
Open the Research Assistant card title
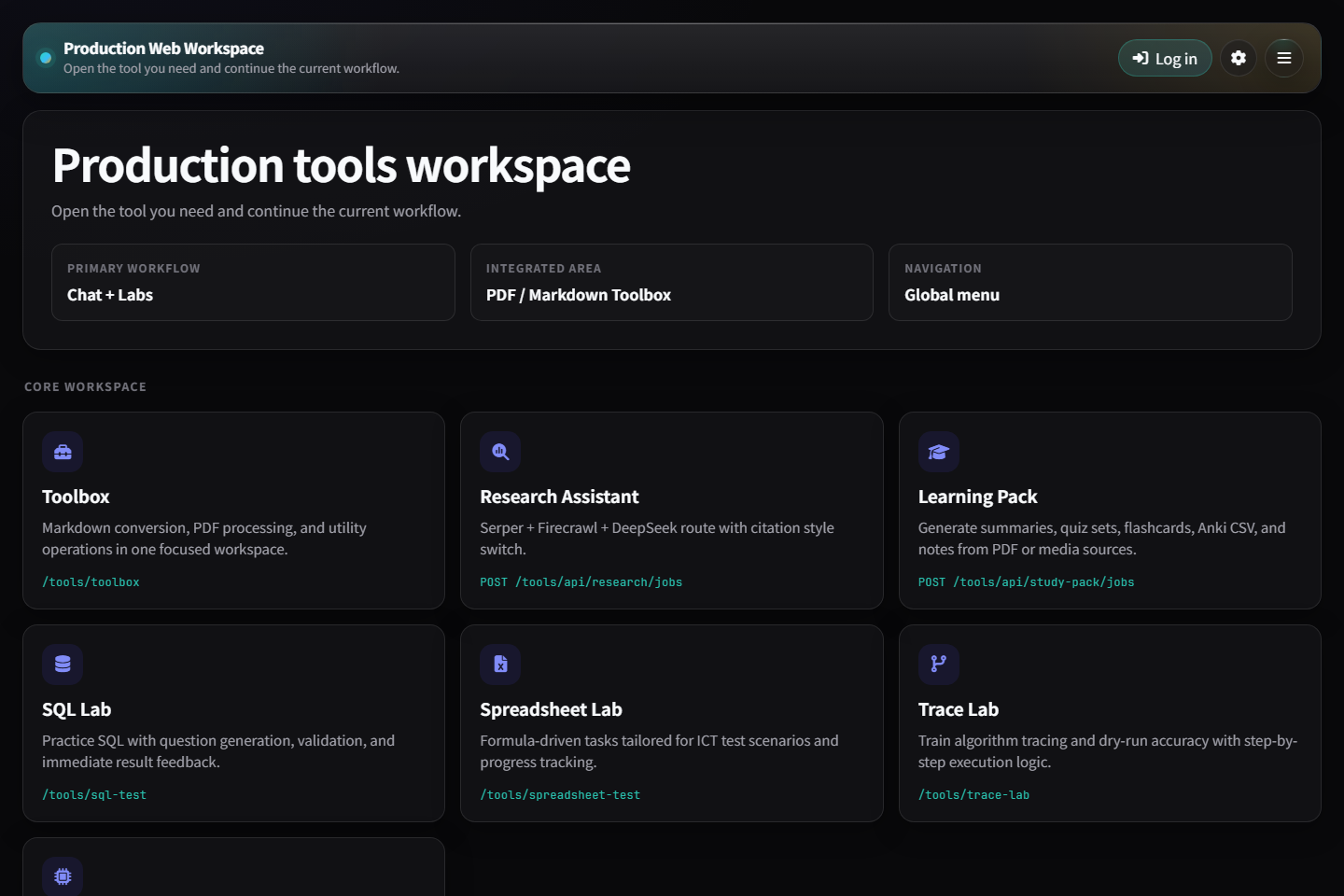(559, 497)
